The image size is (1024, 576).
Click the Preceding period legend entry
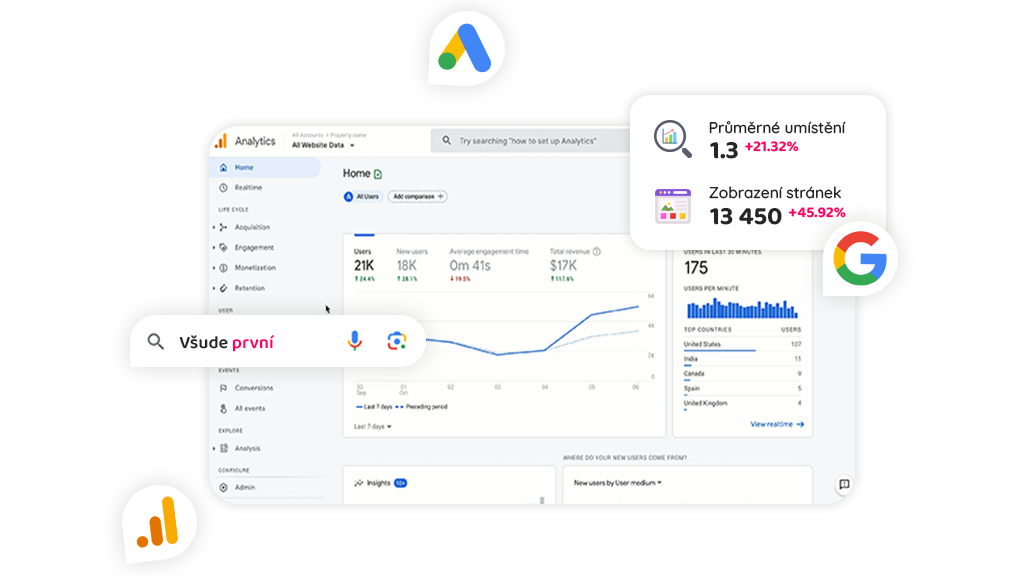click(x=421, y=407)
